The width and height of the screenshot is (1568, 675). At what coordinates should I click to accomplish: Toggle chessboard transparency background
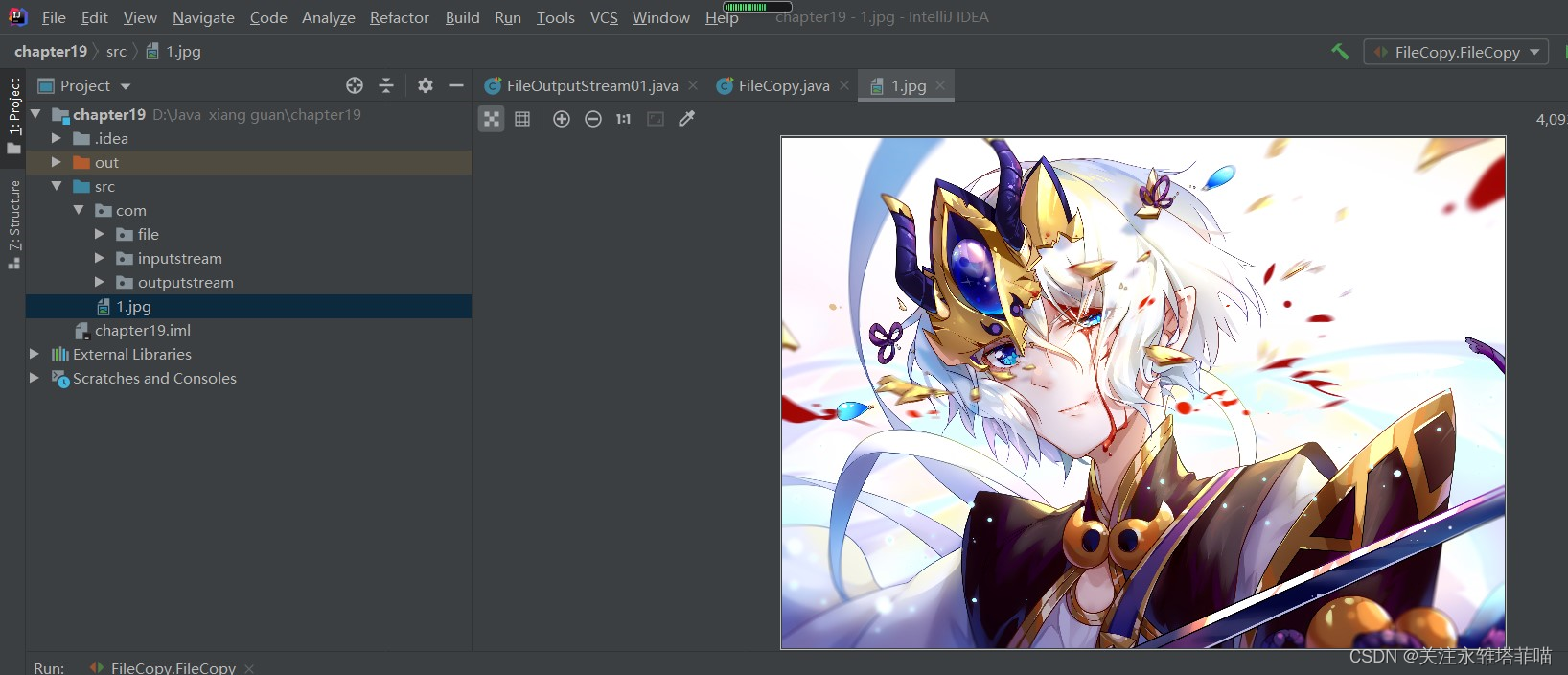tap(491, 119)
